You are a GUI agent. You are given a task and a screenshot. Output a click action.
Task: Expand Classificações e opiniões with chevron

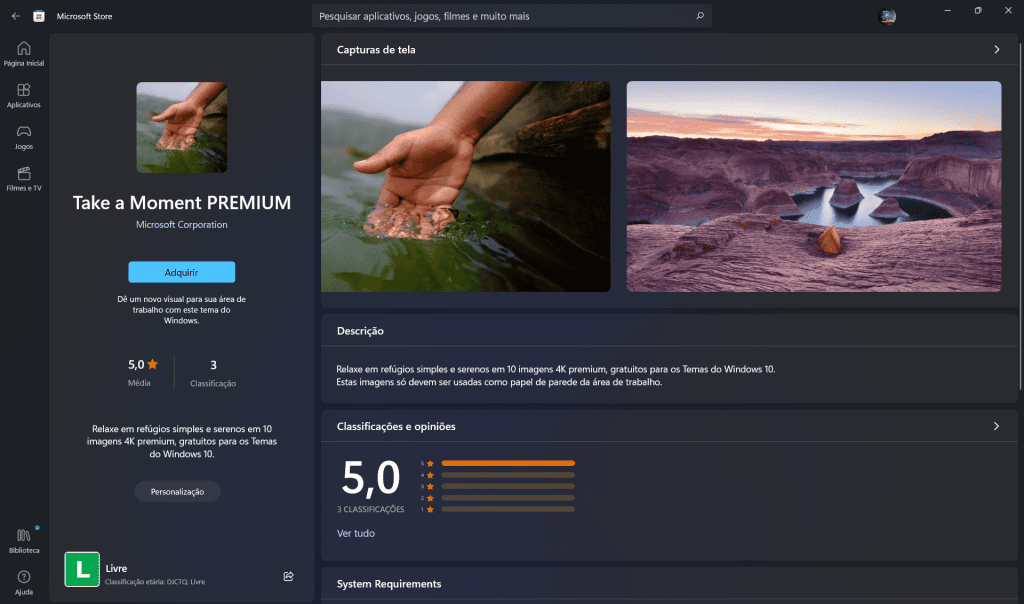pyautogui.click(x=997, y=426)
